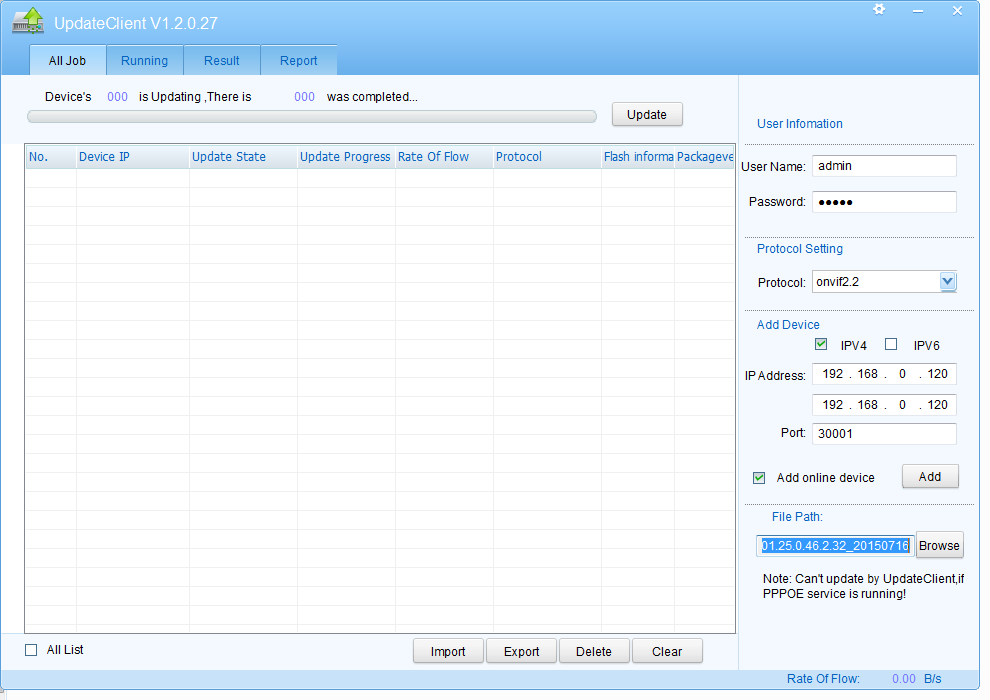Delete the selected devices
Viewport: 990px width, 700px height.
594,651
